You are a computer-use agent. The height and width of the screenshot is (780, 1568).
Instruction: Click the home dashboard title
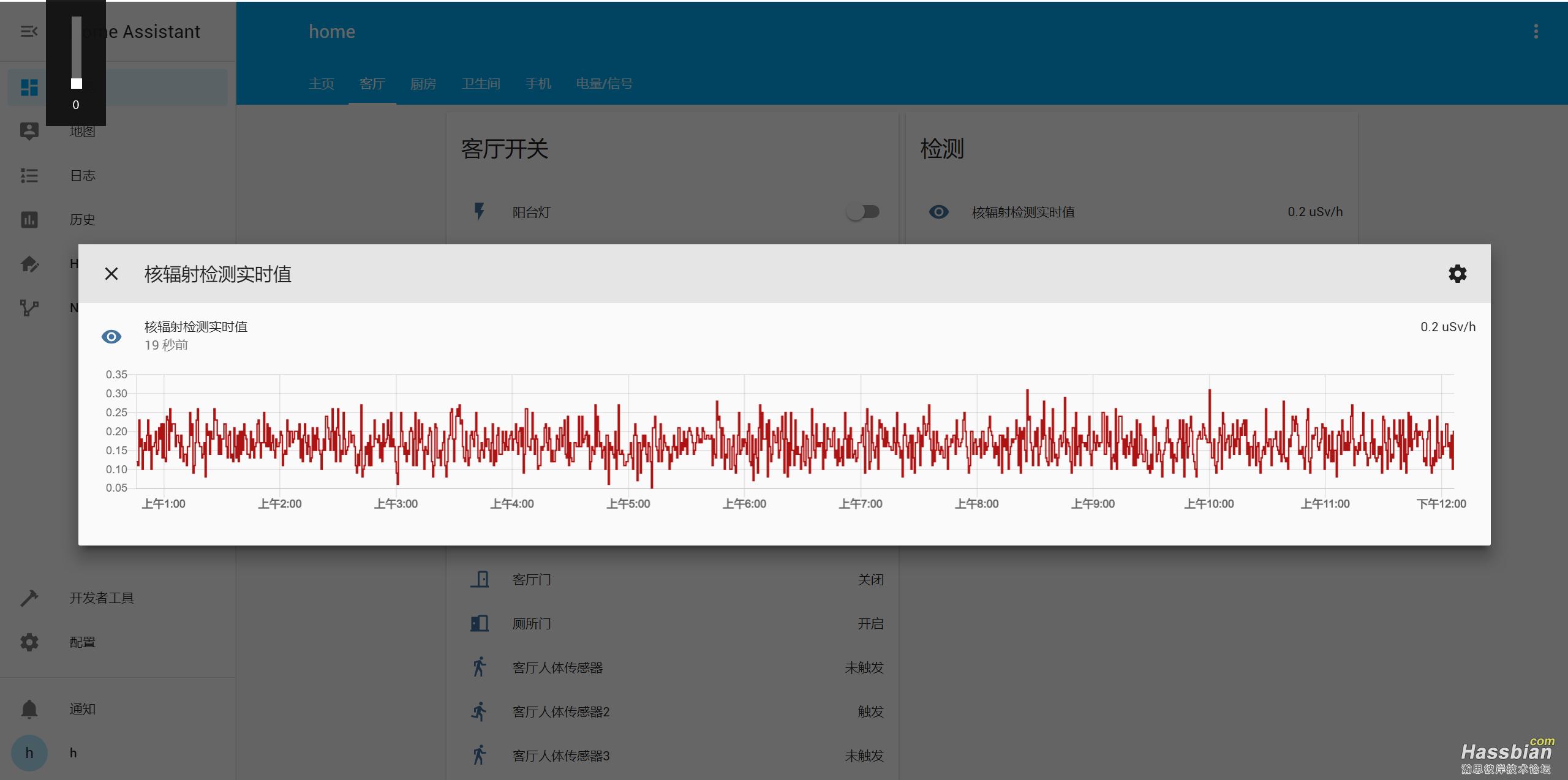(332, 32)
